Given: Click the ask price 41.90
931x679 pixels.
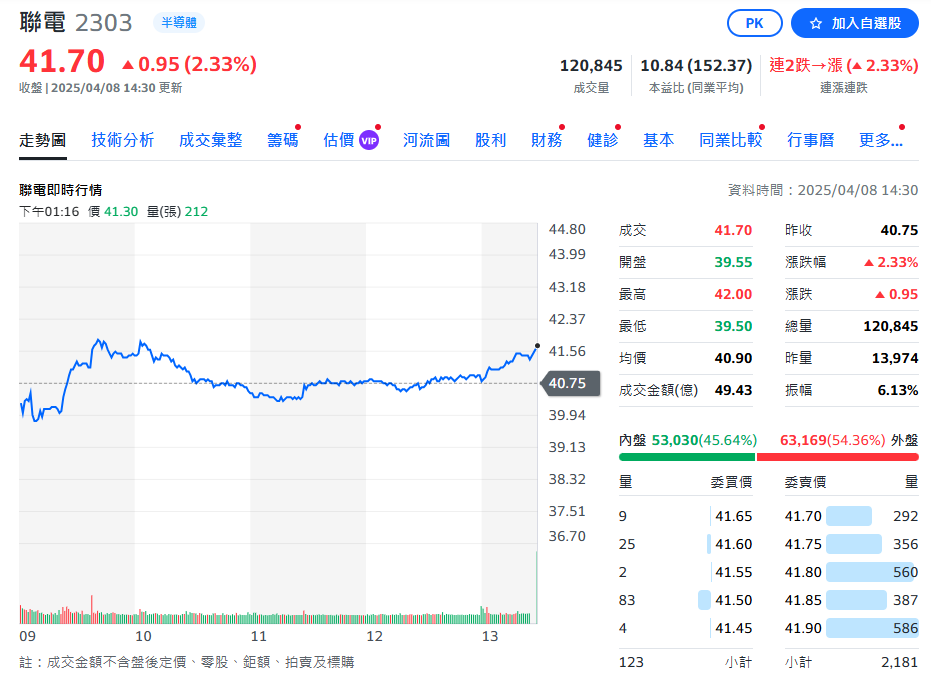Looking at the screenshot, I should coord(803,628).
